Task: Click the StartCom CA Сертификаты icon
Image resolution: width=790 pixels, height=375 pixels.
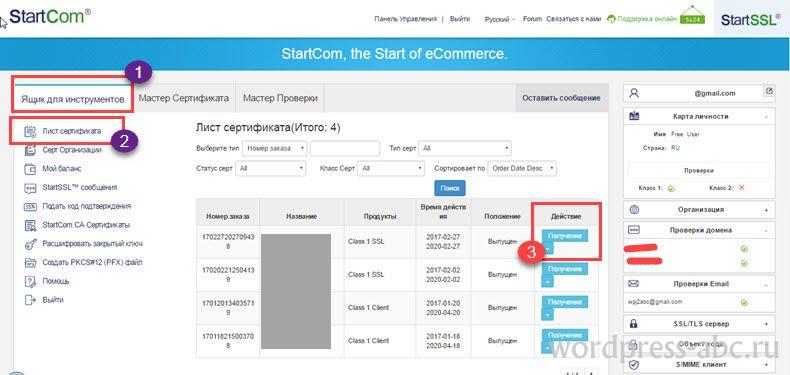Action: pos(30,225)
